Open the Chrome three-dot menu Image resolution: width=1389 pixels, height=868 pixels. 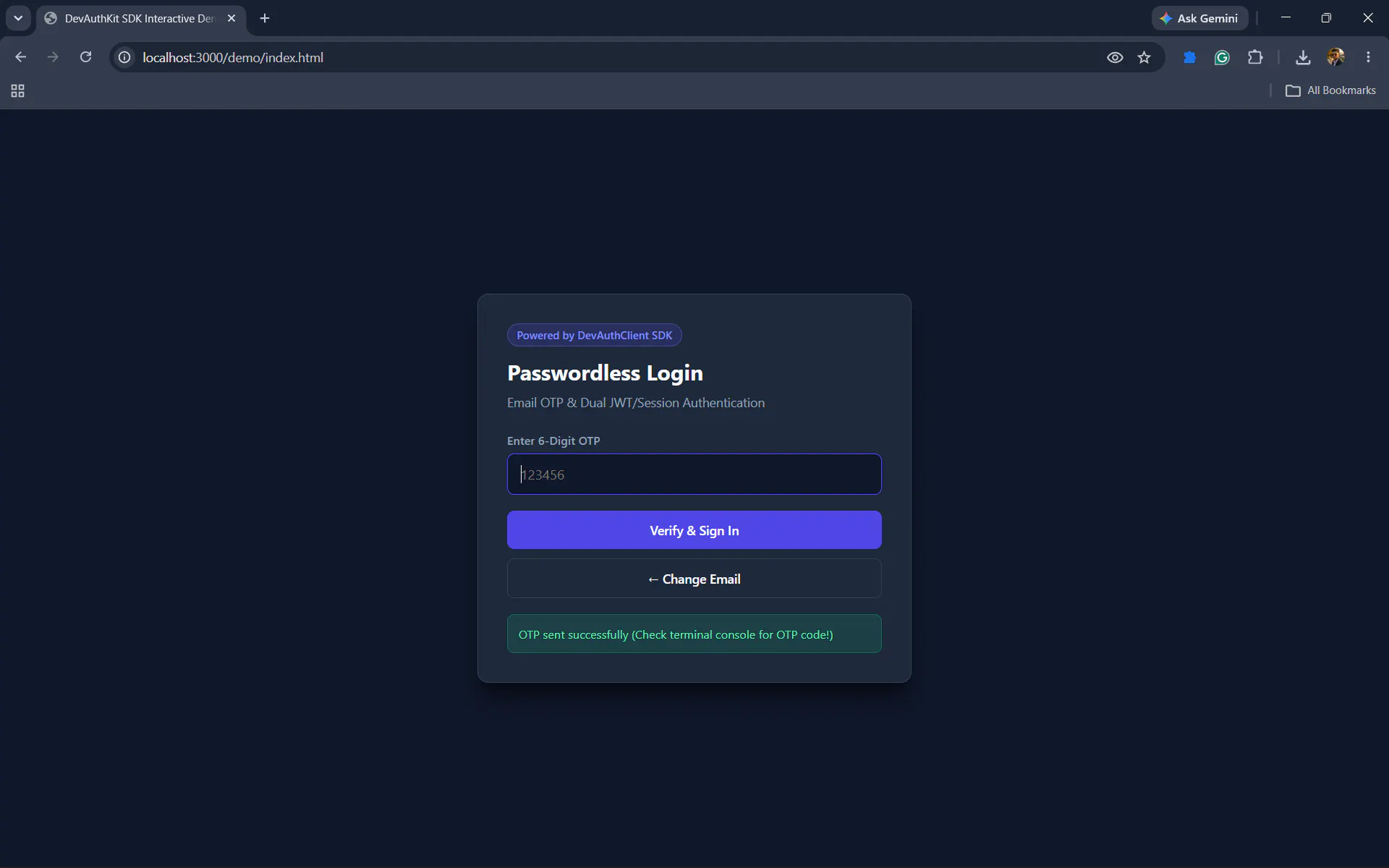point(1368,57)
